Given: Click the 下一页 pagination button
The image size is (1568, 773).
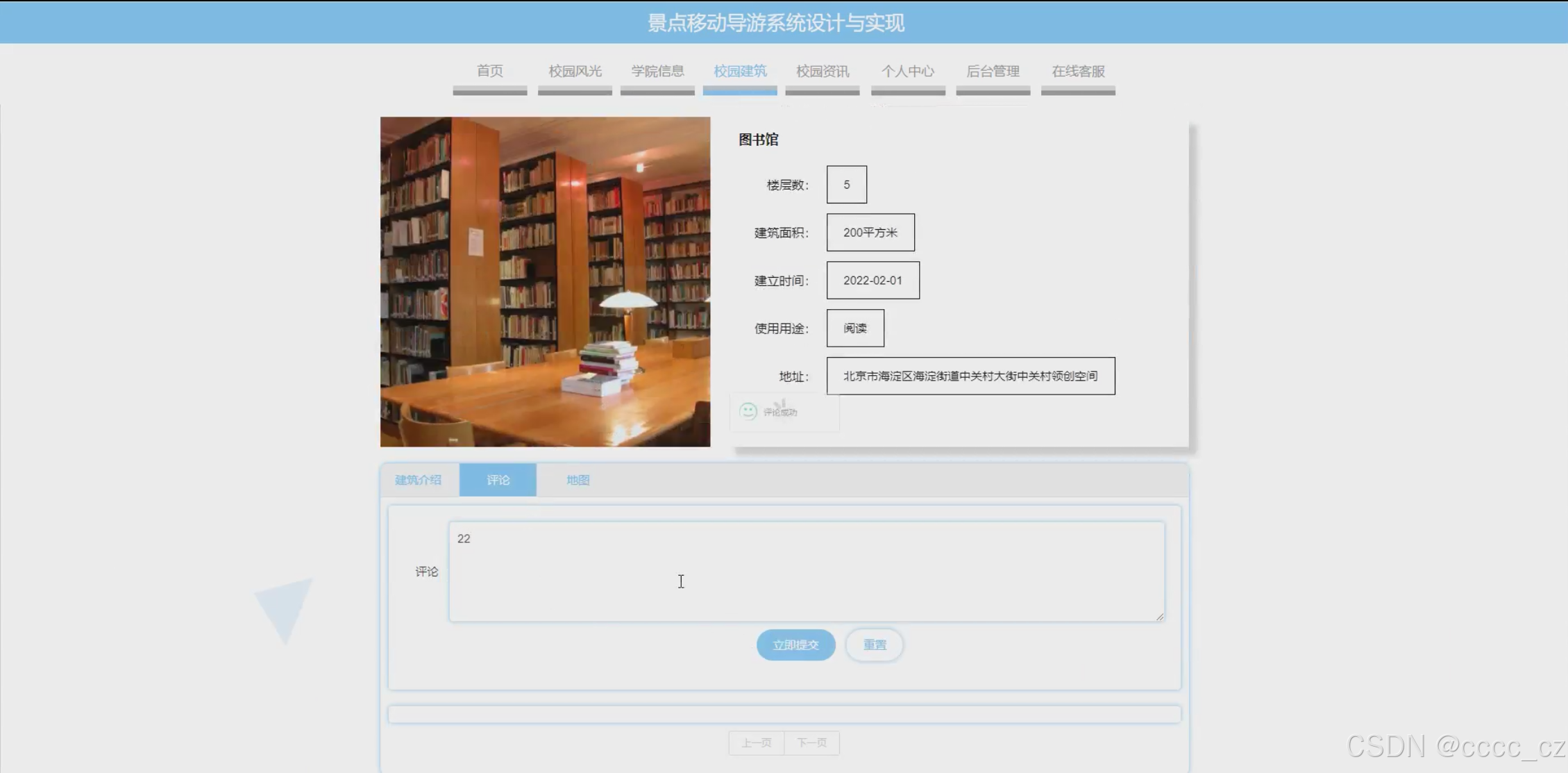Looking at the screenshot, I should point(811,742).
